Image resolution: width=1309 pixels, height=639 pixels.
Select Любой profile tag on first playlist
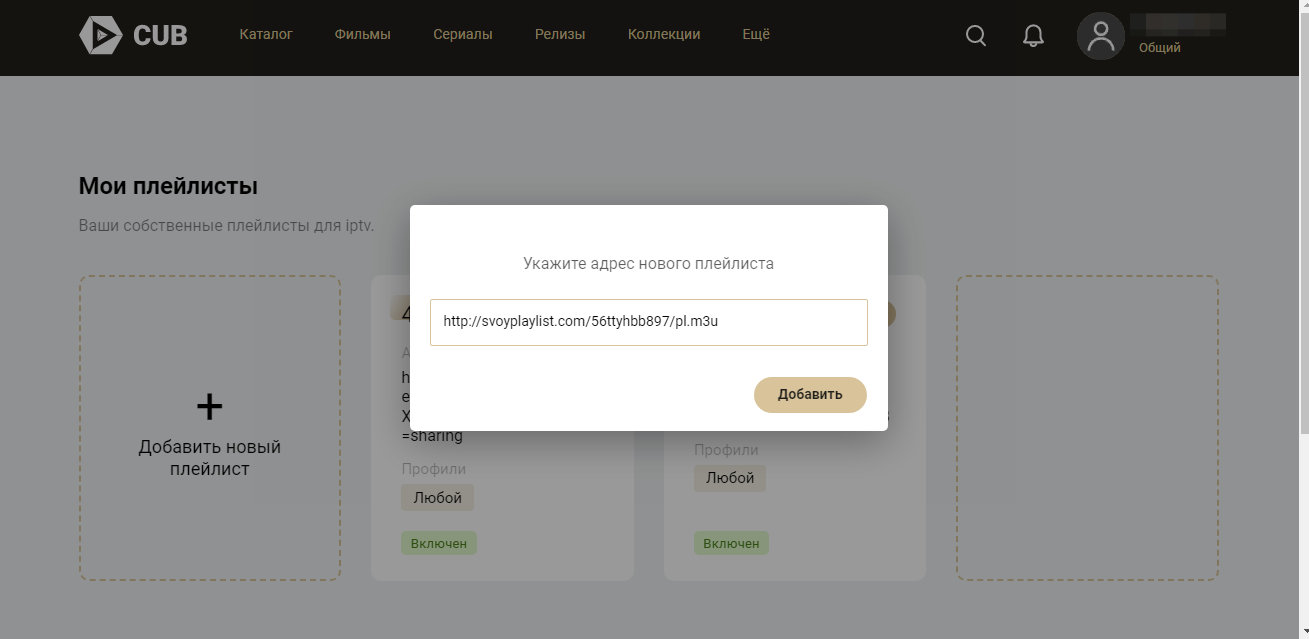(437, 497)
